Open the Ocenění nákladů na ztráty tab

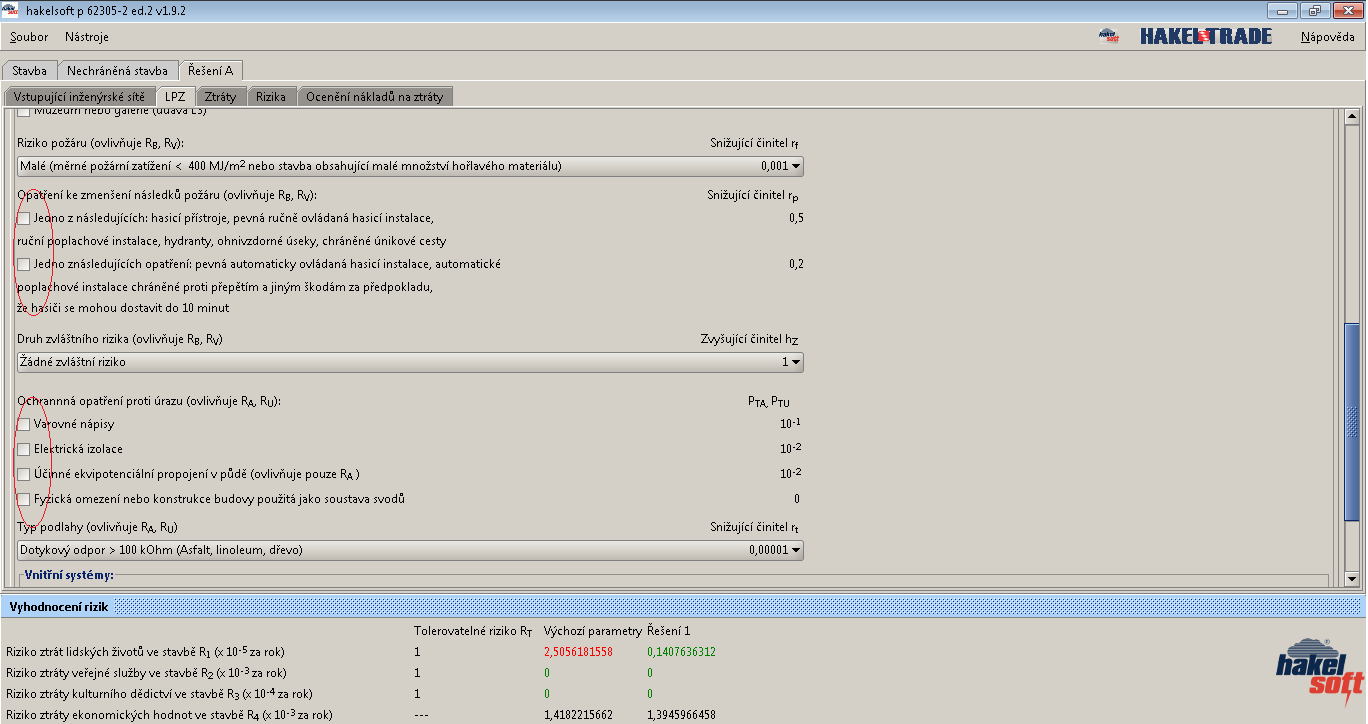(x=376, y=97)
